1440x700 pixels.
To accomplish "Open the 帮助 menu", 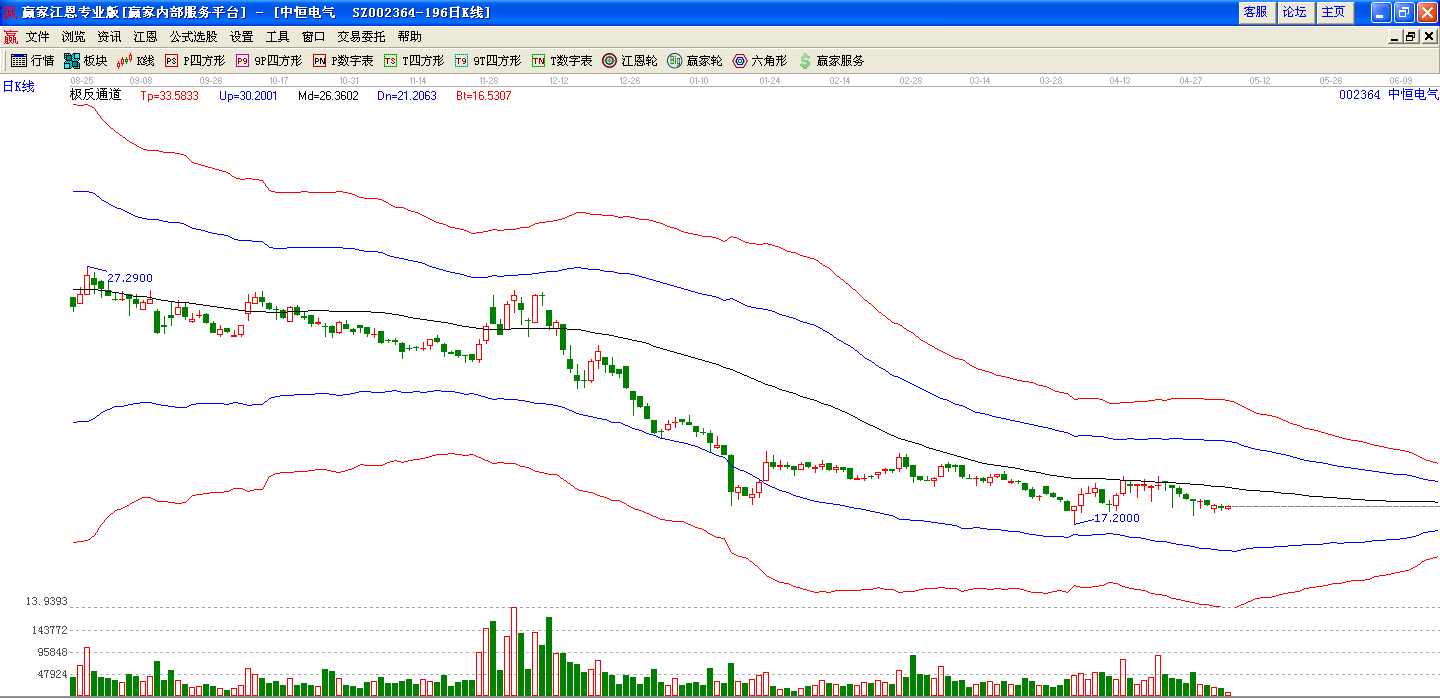I will click(x=409, y=37).
